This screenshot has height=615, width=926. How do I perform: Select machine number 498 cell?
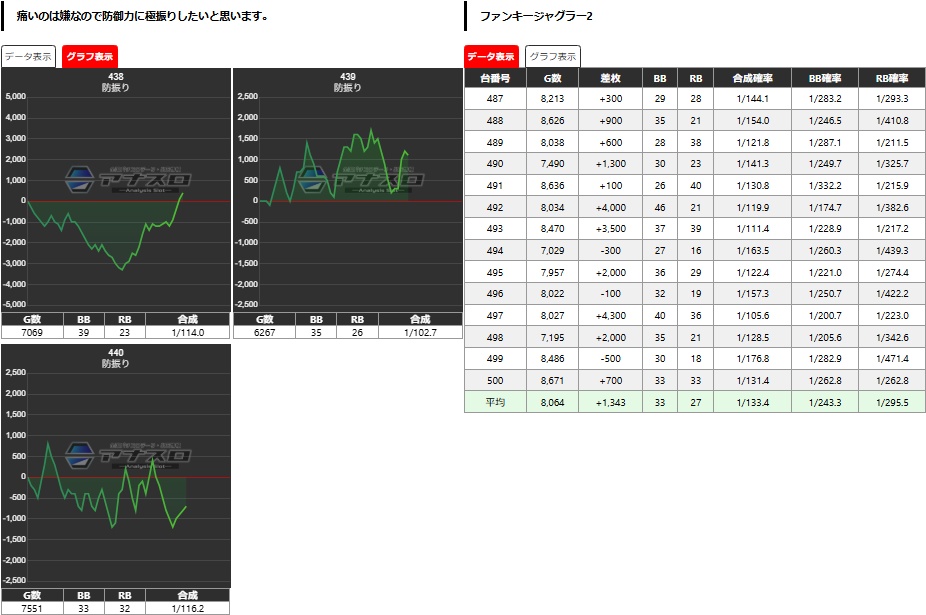(495, 337)
